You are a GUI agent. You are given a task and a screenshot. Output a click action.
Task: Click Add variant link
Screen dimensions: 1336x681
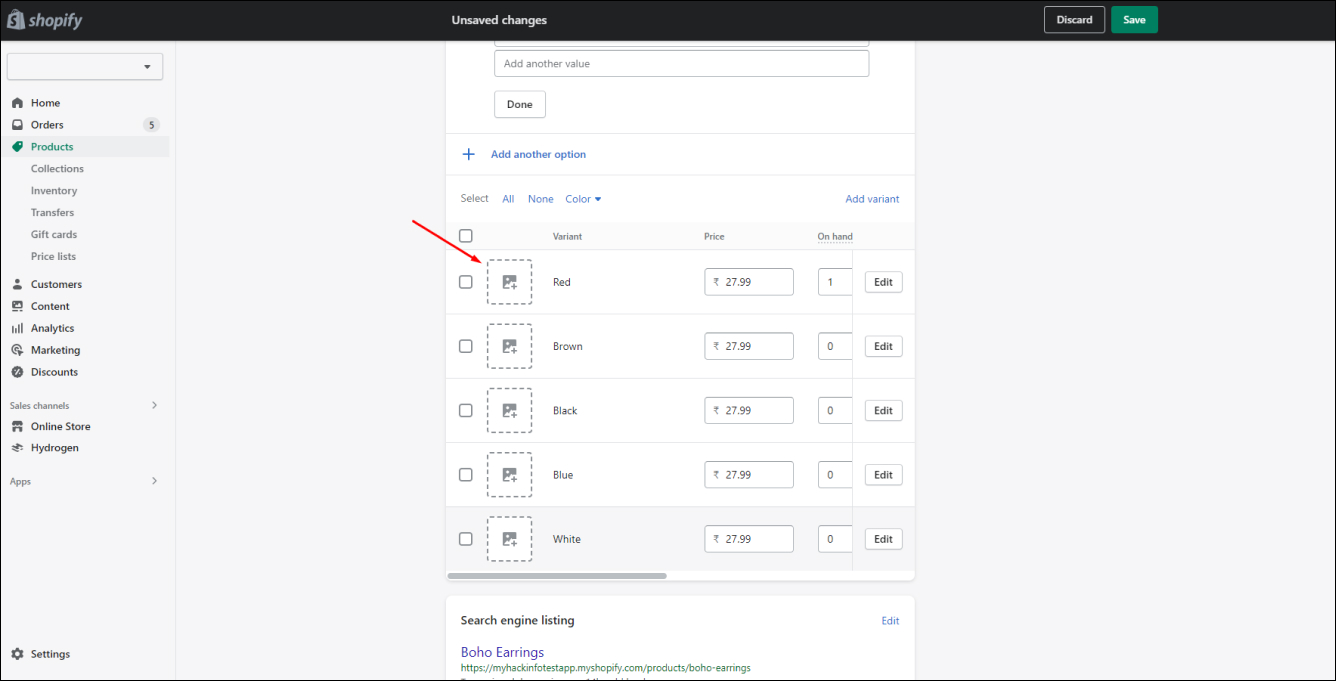(x=872, y=199)
